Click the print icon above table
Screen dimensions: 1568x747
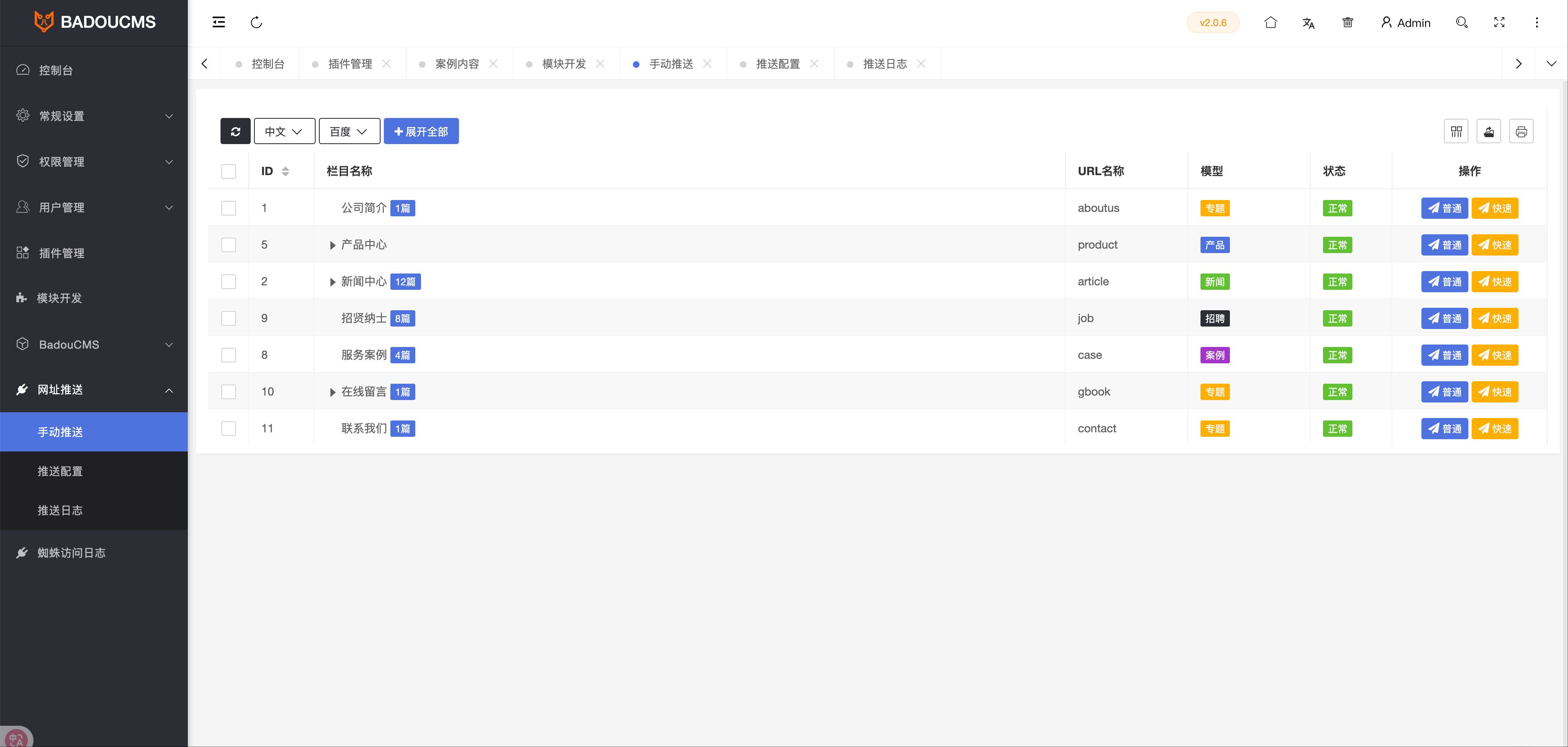[x=1521, y=131]
